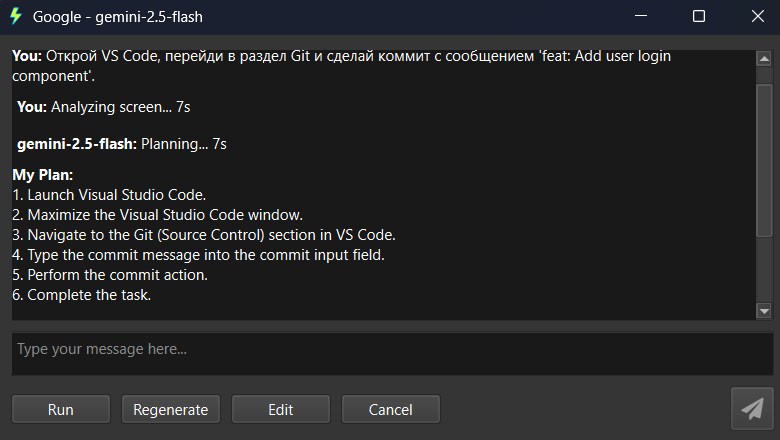The image size is (780, 440).
Task: Click the 'Planning... 7s' status line
Action: coord(122,144)
